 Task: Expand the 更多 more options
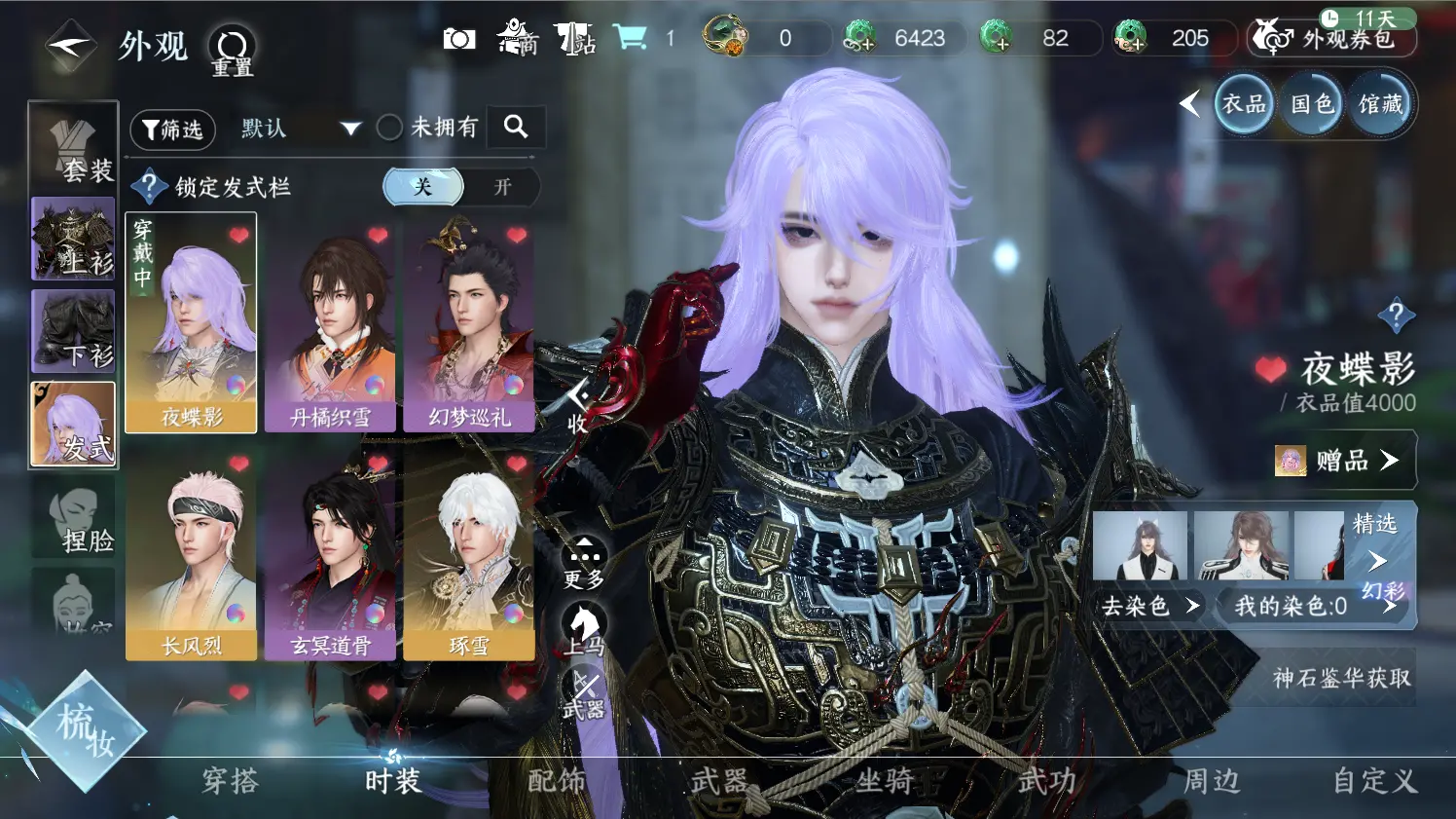pyautogui.click(x=584, y=563)
